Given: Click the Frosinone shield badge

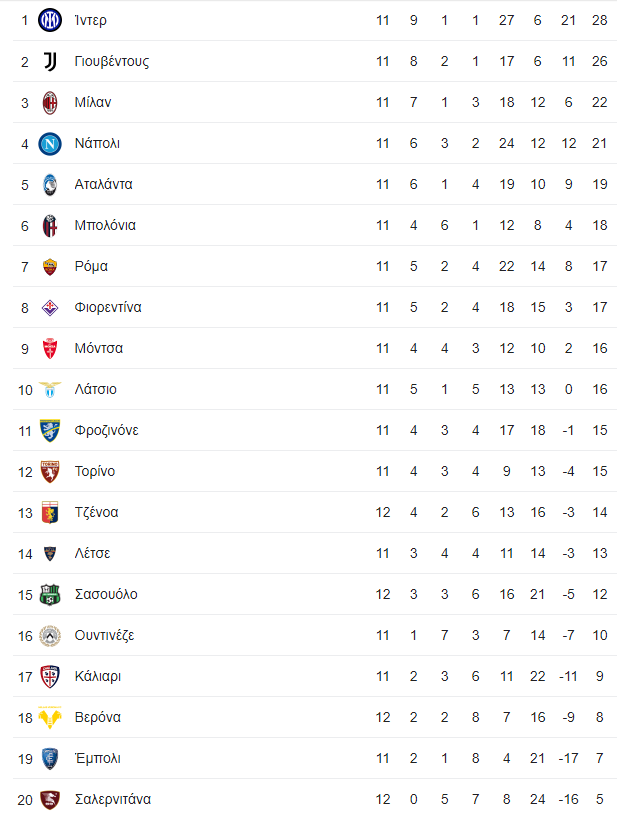Looking at the screenshot, I should click(50, 430).
